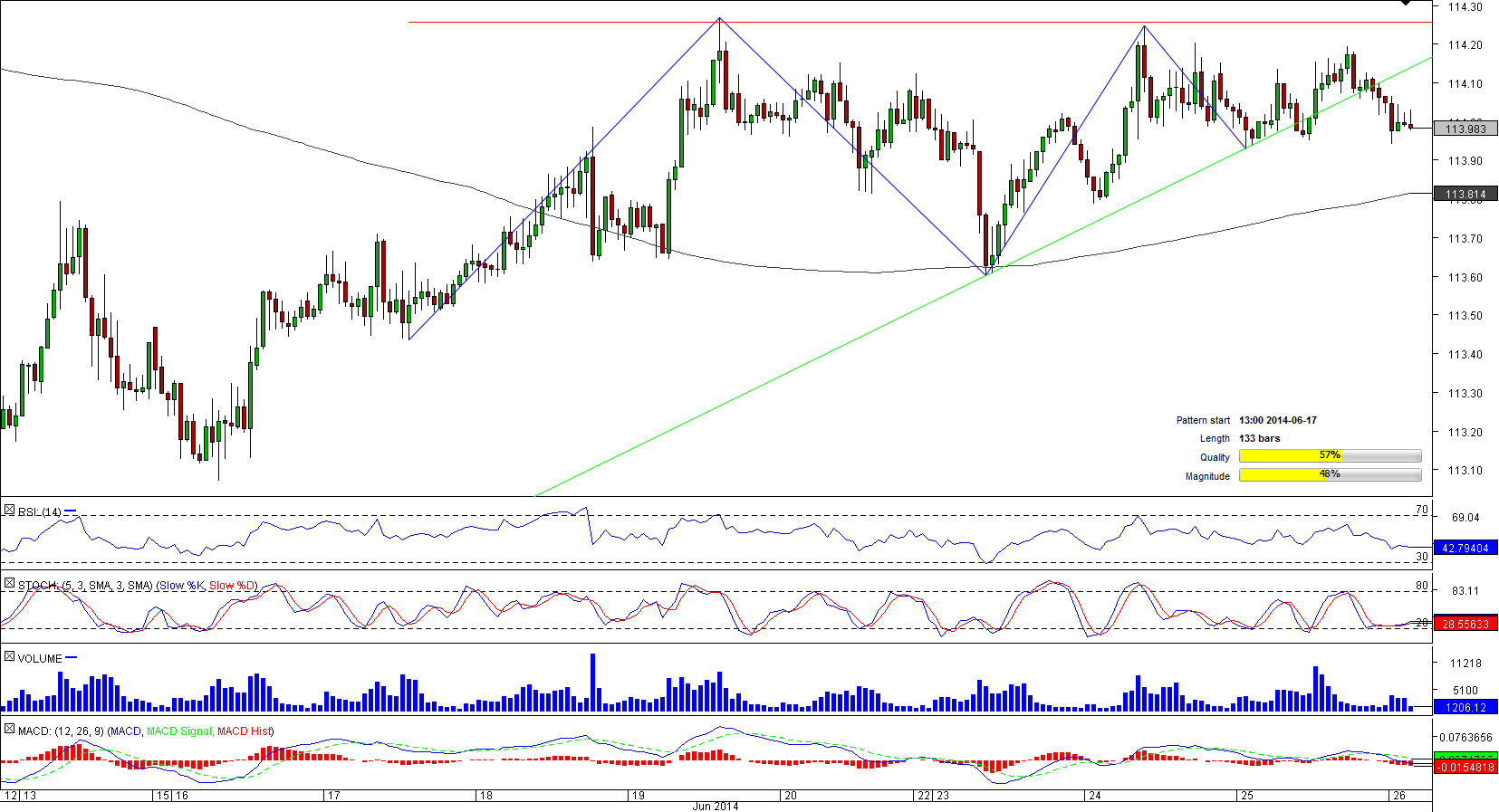Click the RSI value tag 42.79404

click(x=1465, y=549)
